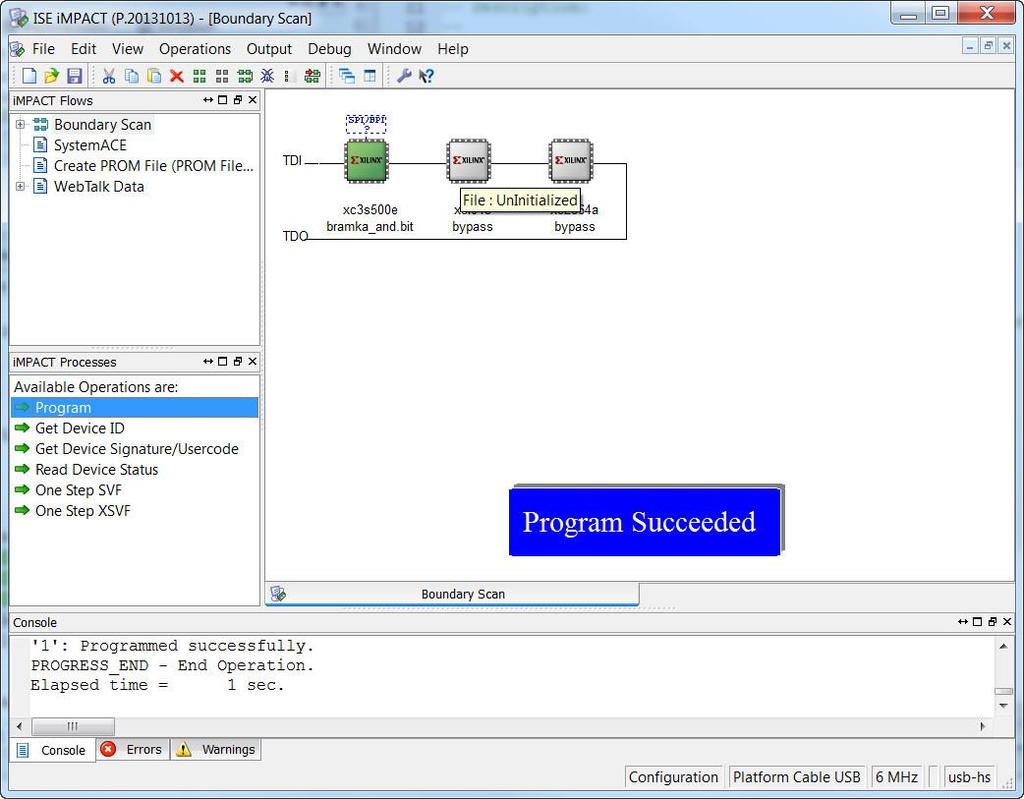Click the What's This help pointer icon
1024x799 pixels.
[426, 76]
